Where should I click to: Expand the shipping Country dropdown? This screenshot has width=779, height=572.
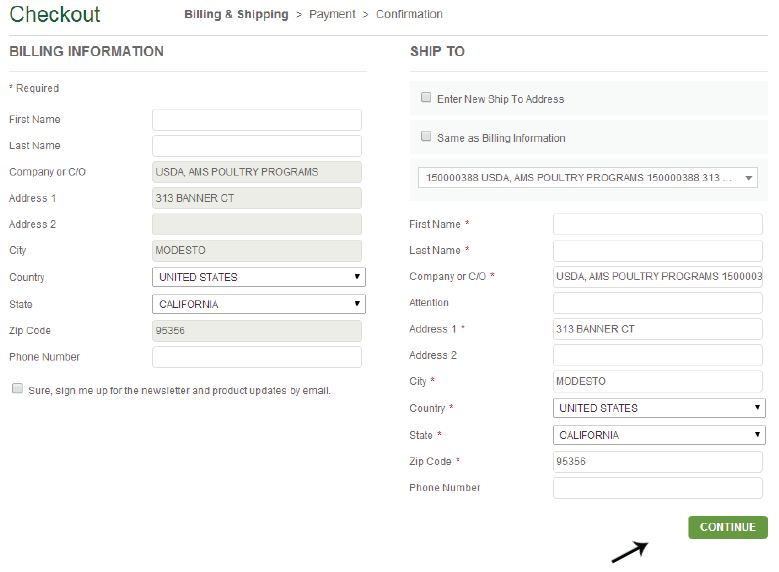pyautogui.click(x=658, y=408)
